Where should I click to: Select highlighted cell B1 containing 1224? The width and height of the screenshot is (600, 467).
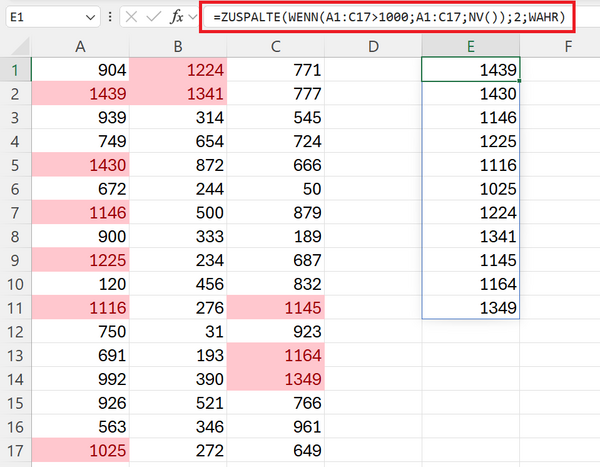(x=178, y=70)
